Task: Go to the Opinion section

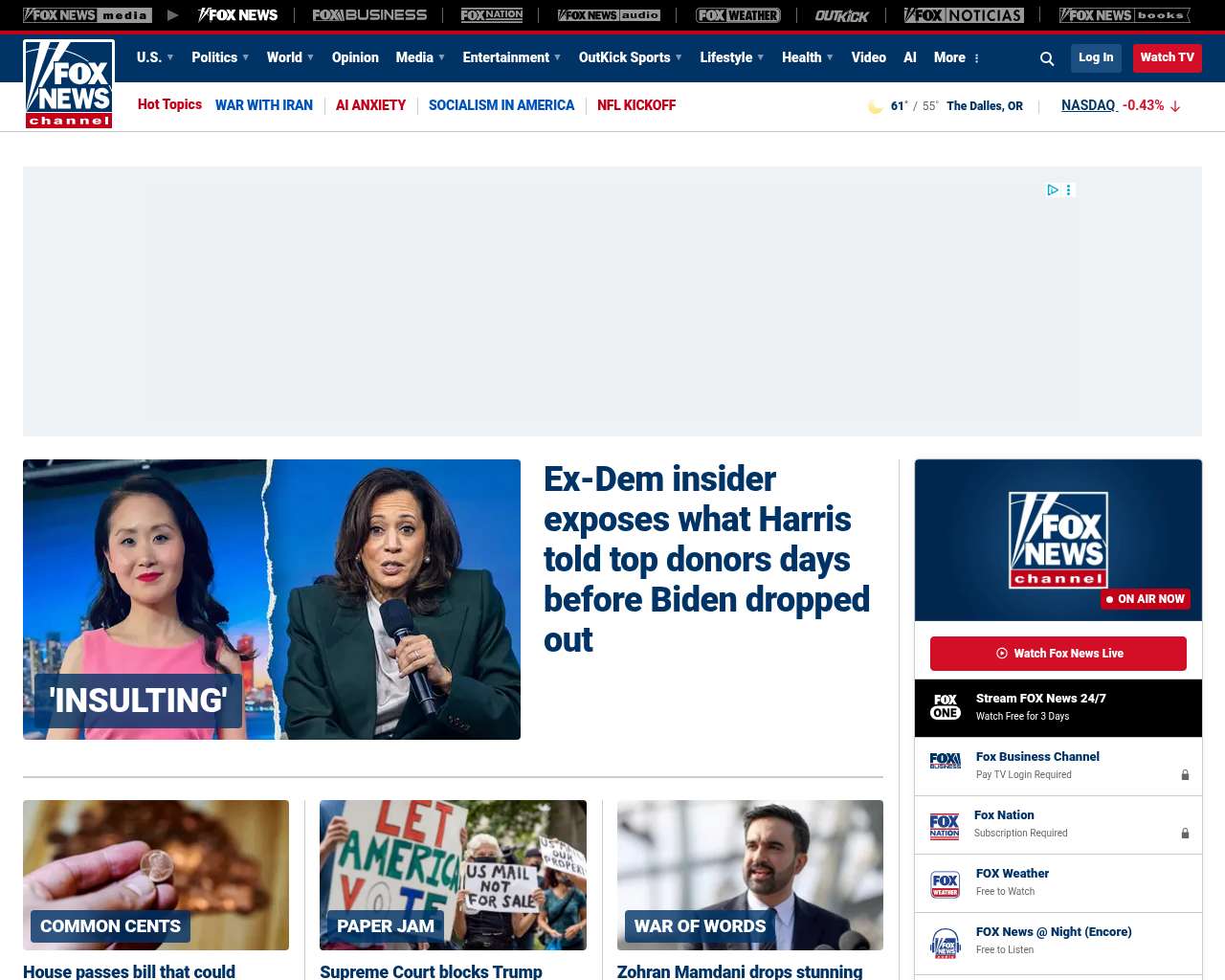Action: click(x=355, y=57)
